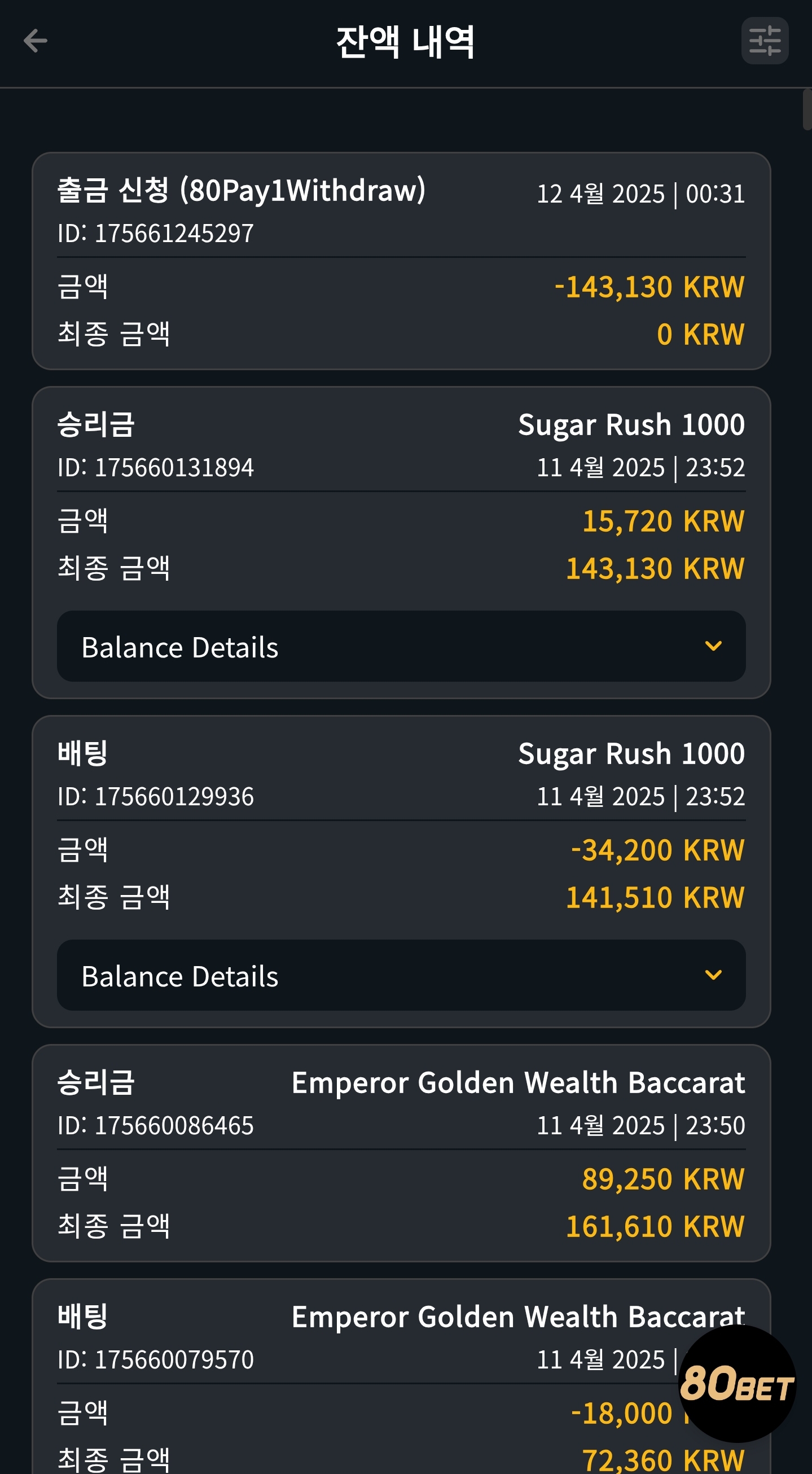
Task: Open Emperor Golden Wealth Baccarat 승리금 entry
Action: click(x=518, y=1083)
